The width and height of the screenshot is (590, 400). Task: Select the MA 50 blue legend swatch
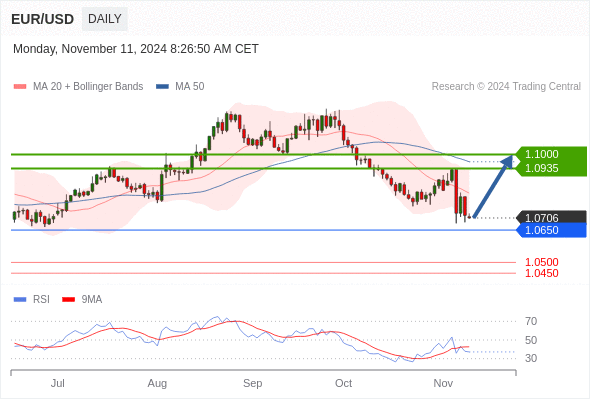tap(162, 87)
